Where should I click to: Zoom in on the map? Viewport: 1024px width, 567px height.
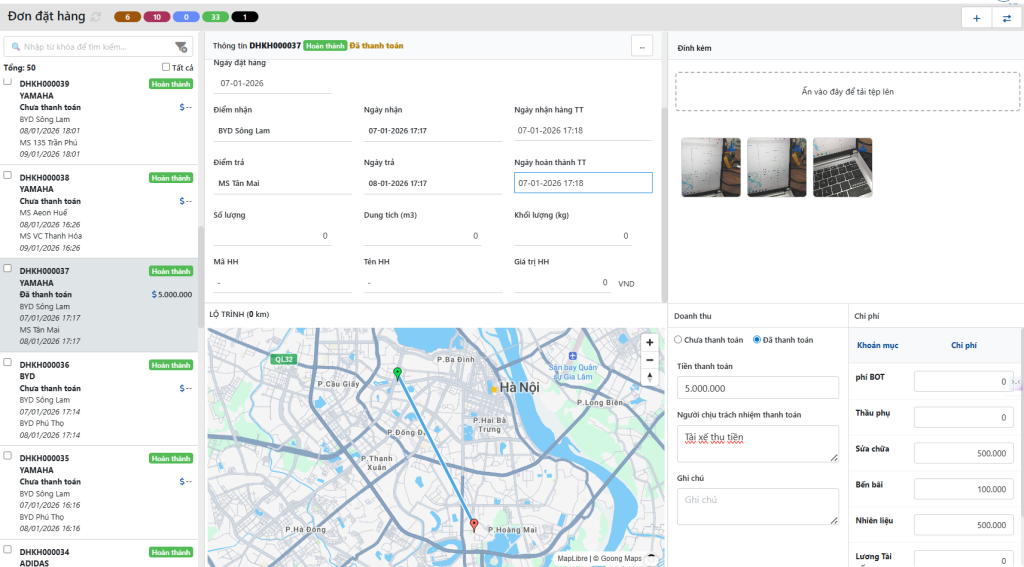pyautogui.click(x=650, y=342)
